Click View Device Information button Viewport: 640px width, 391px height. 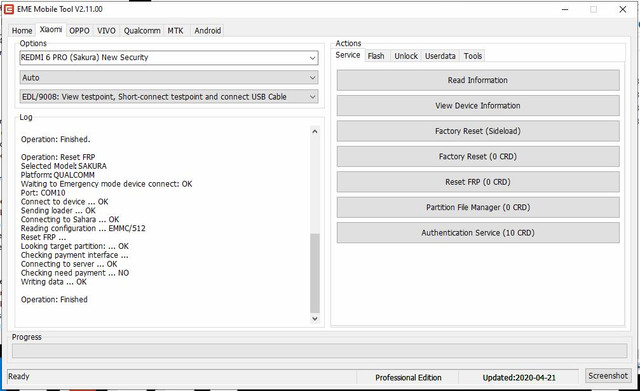pos(478,106)
